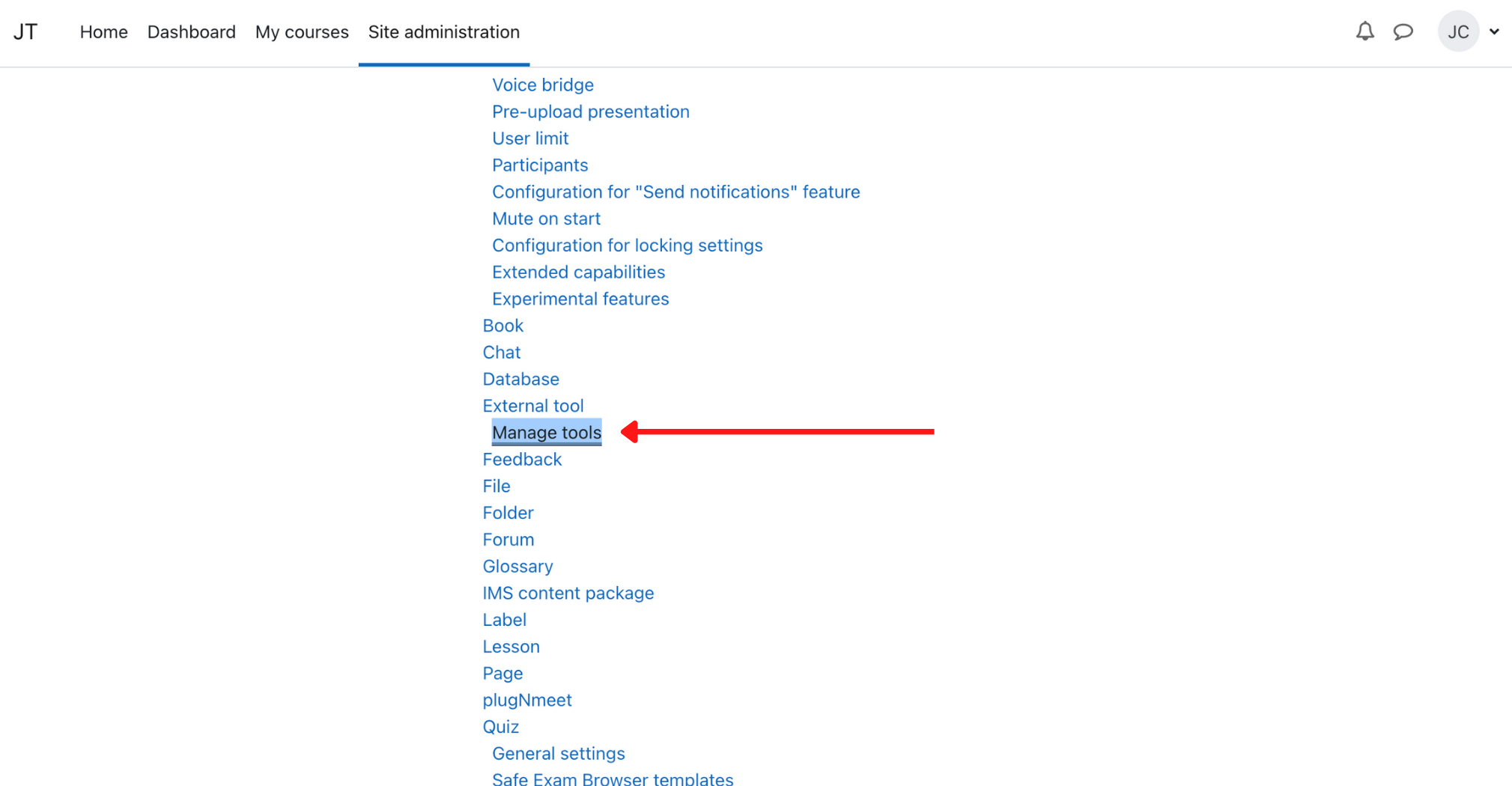Expand the user menu dropdown arrow
The width and height of the screenshot is (1512, 786).
point(1494,31)
